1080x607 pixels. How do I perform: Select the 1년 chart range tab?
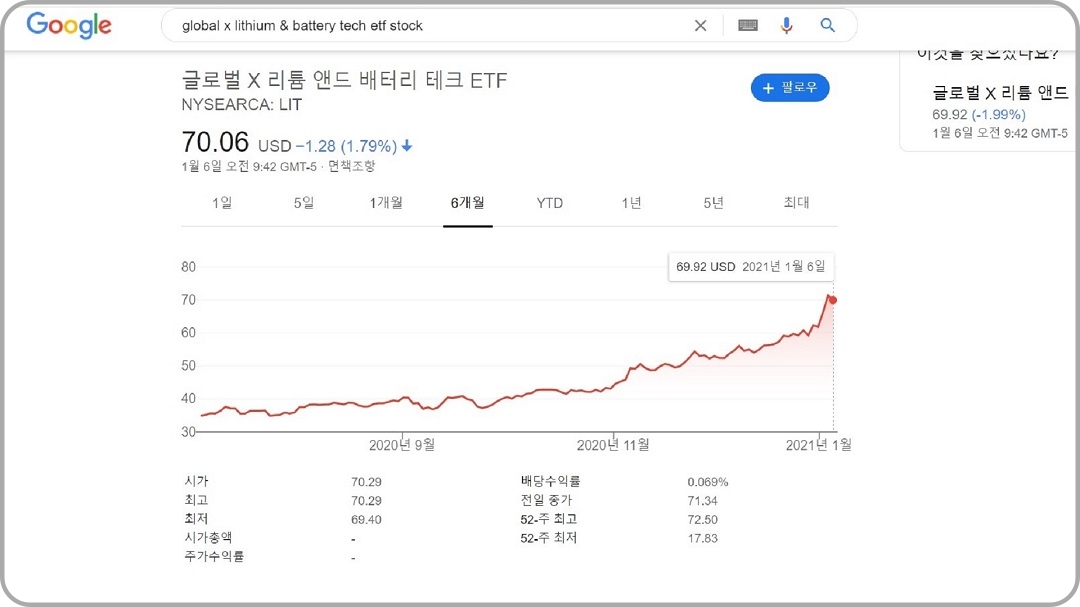[632, 203]
